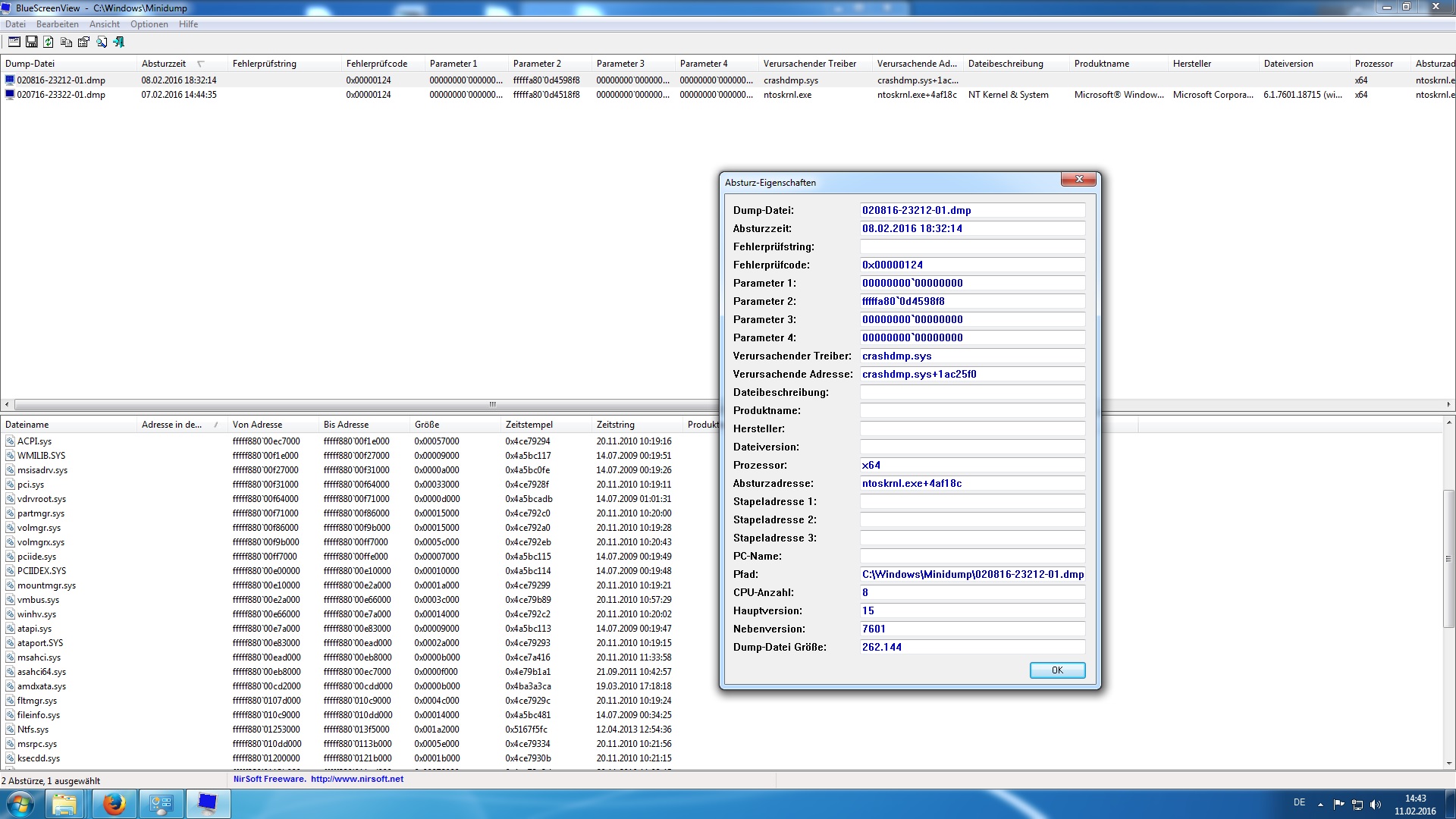Screen dimensions: 1456x819
Task: Click the upper pane horizontal scrollbar
Action: pos(493,404)
